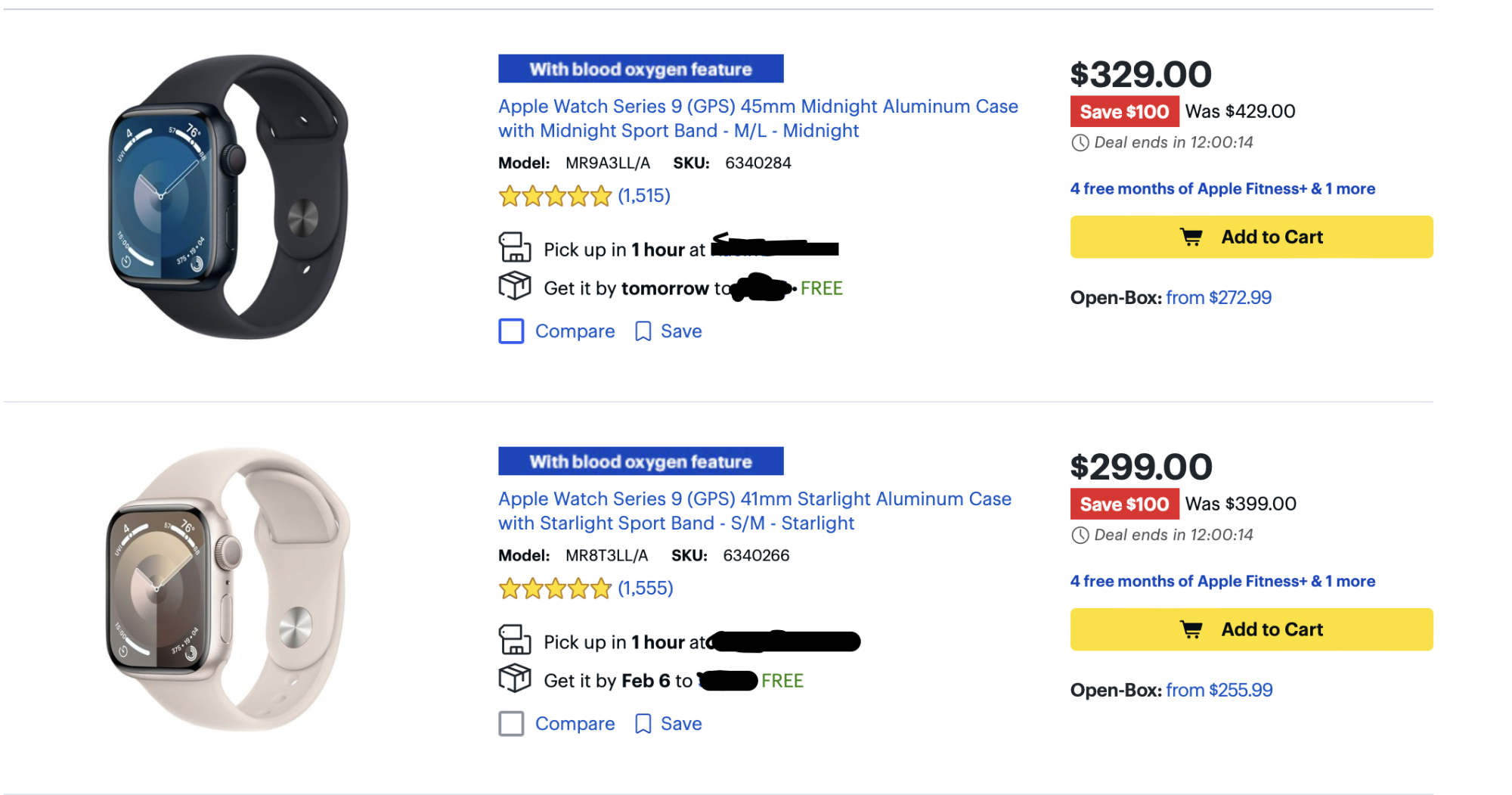The width and height of the screenshot is (1512, 795).
Task: Open the Midnight Apple Watch product image
Action: pos(228,197)
